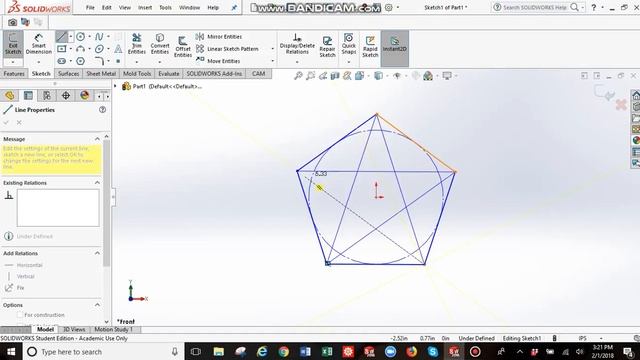
Task: Open the DisplayManager tab
Action: tap(84, 96)
